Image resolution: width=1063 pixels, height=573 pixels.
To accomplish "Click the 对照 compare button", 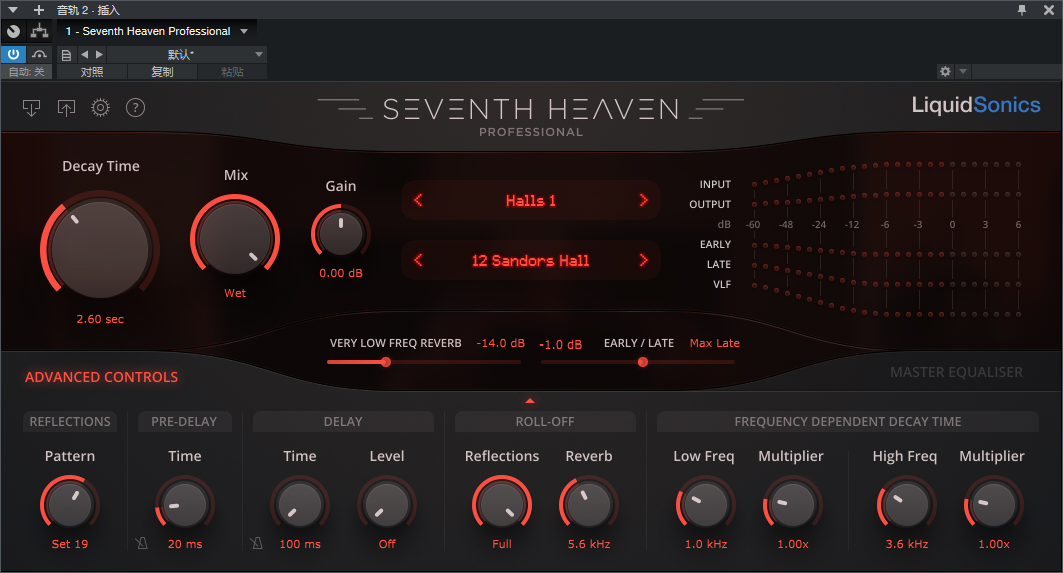I will 92,72.
